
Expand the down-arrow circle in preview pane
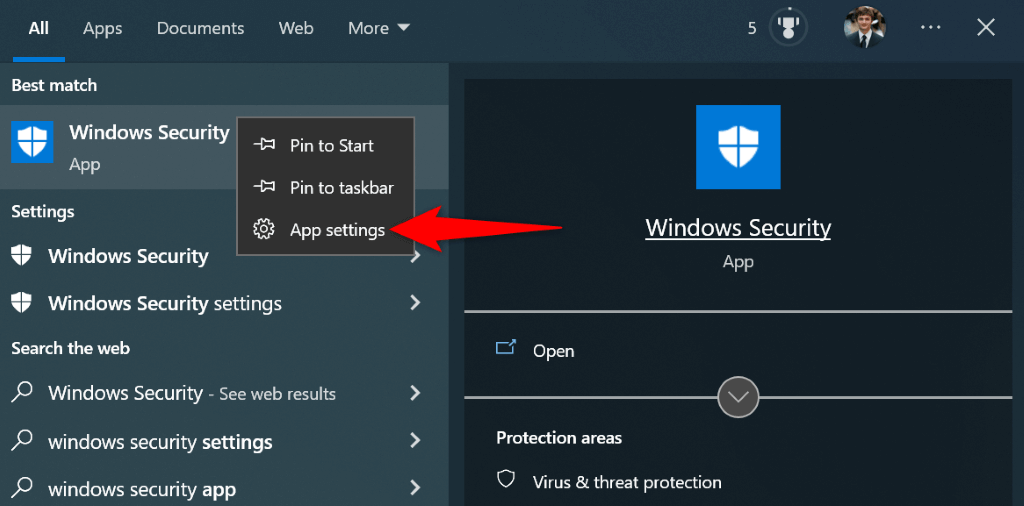tap(738, 397)
